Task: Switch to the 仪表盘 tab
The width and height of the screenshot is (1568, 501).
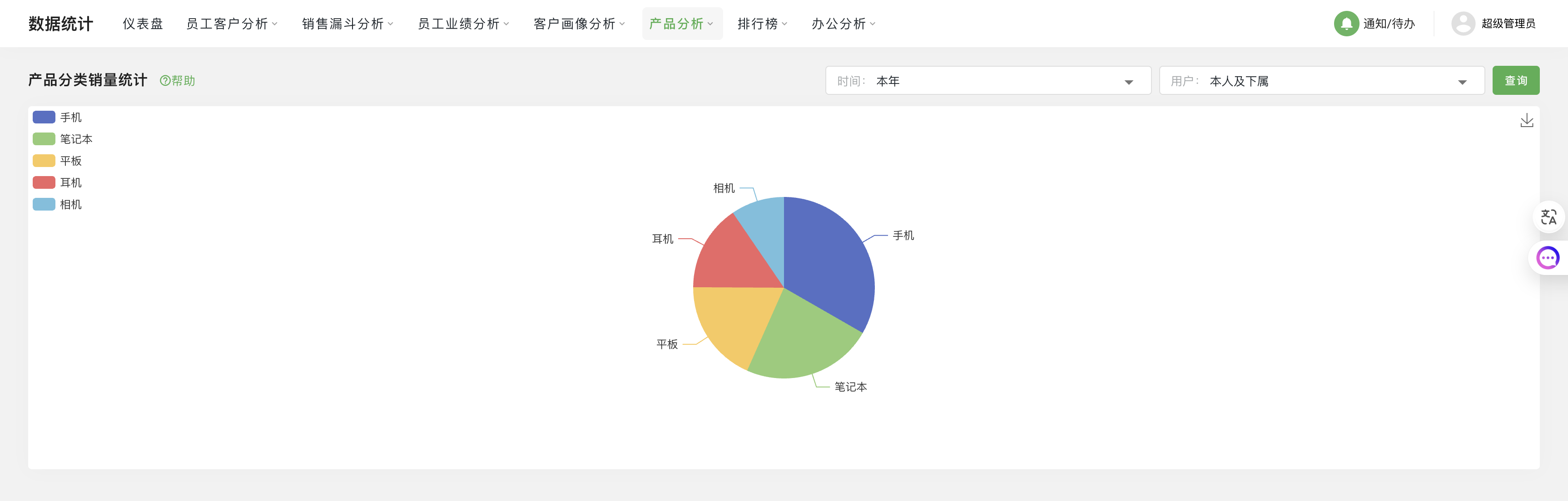Action: [144, 24]
